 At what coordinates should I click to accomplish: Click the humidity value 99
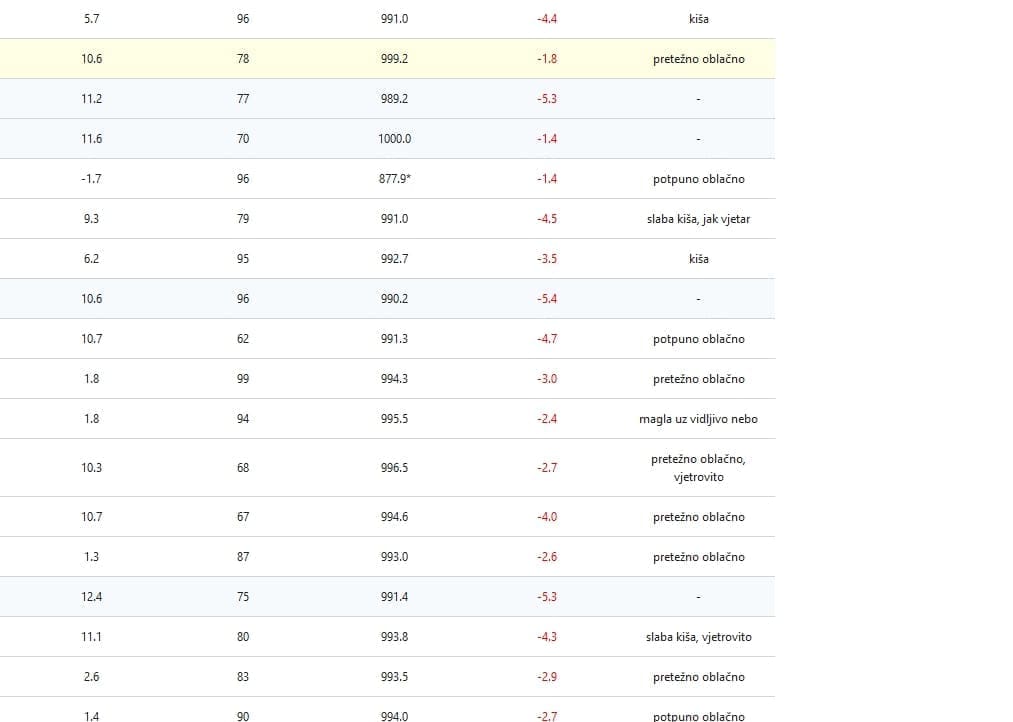(243, 379)
